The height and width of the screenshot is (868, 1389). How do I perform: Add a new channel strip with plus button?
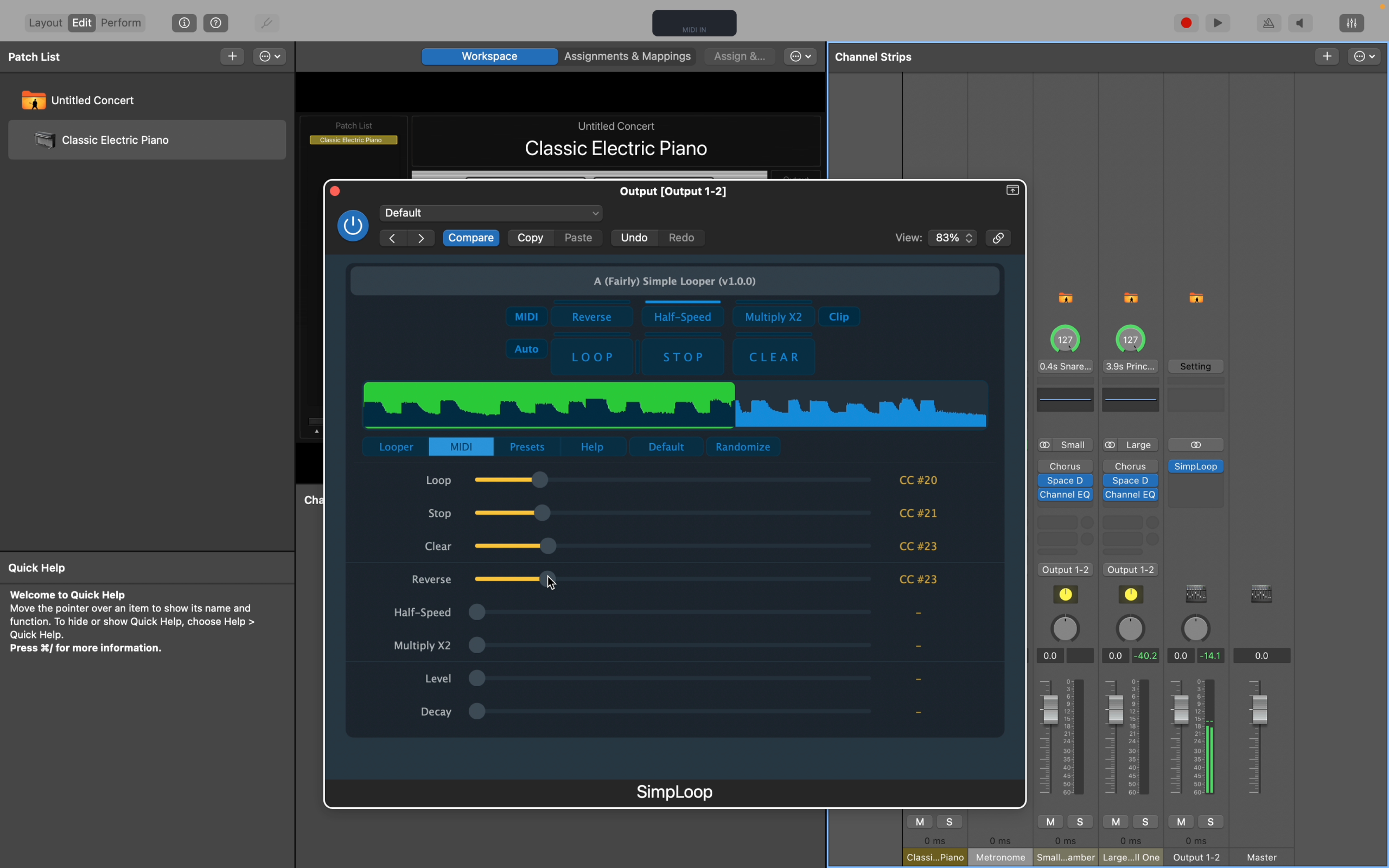click(x=1327, y=56)
